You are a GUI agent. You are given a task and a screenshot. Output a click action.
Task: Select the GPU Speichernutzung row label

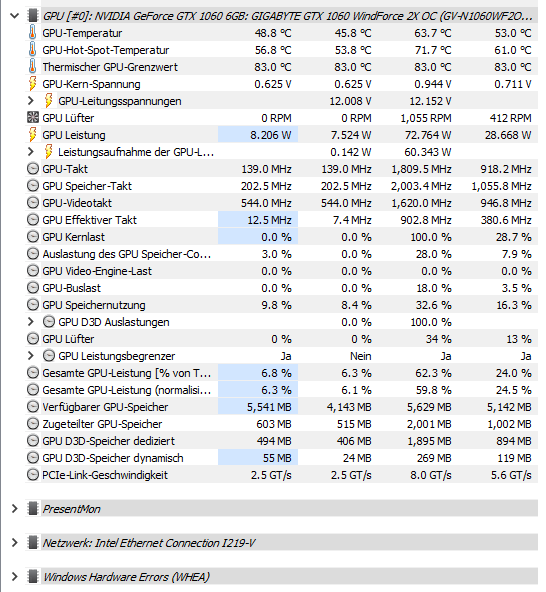[x=94, y=305]
